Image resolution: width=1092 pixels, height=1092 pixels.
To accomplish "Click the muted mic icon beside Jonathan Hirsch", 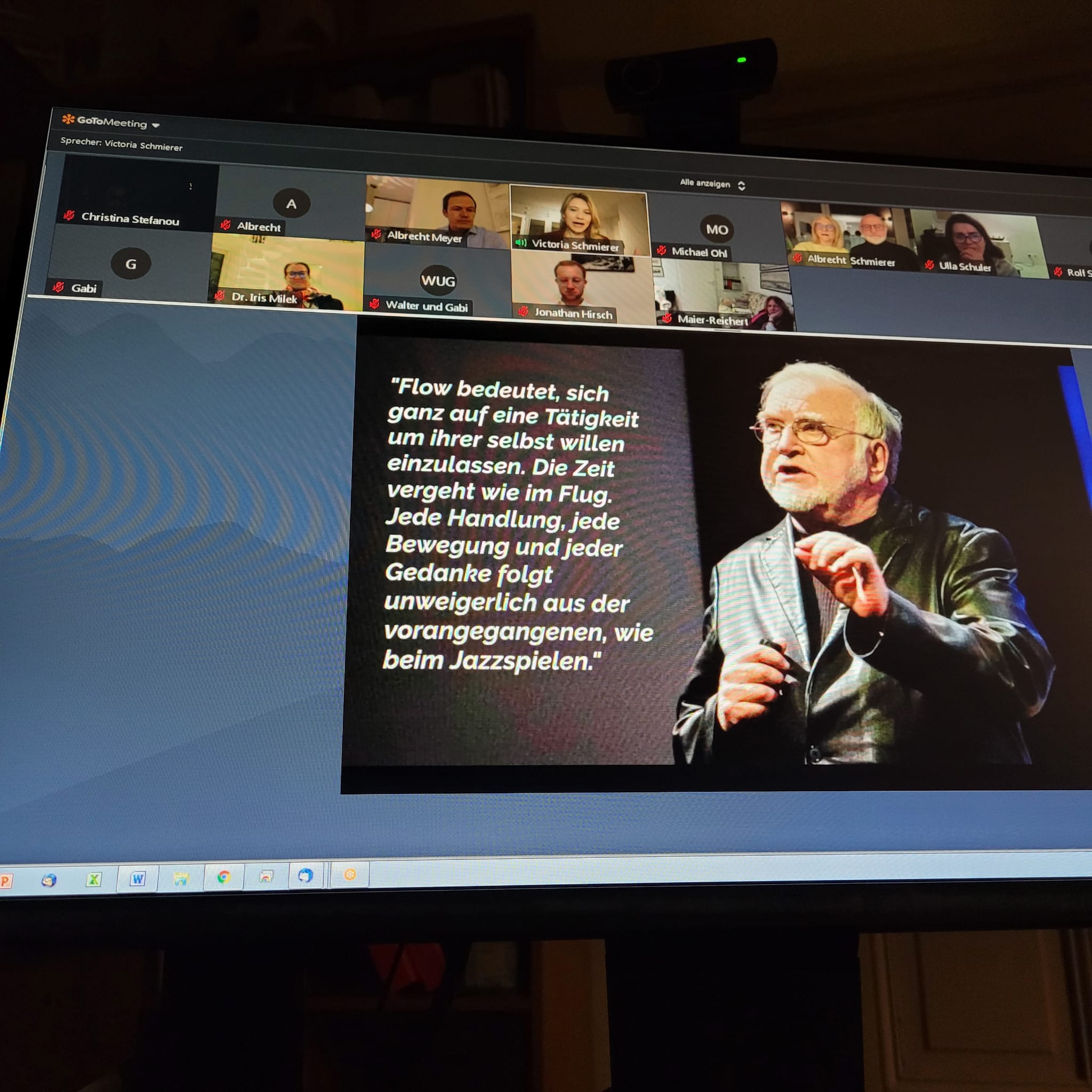I will (524, 311).
